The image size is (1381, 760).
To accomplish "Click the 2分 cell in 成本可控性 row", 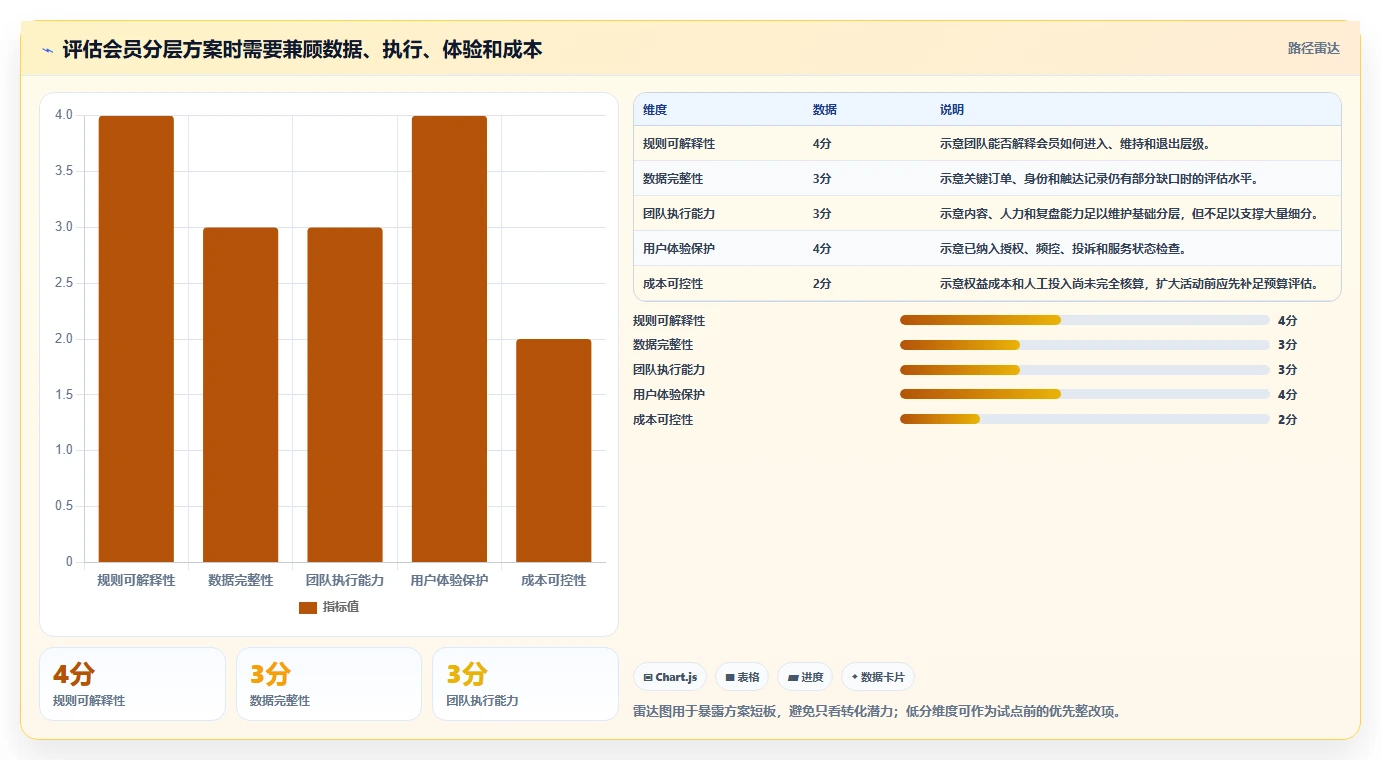I will [822, 284].
